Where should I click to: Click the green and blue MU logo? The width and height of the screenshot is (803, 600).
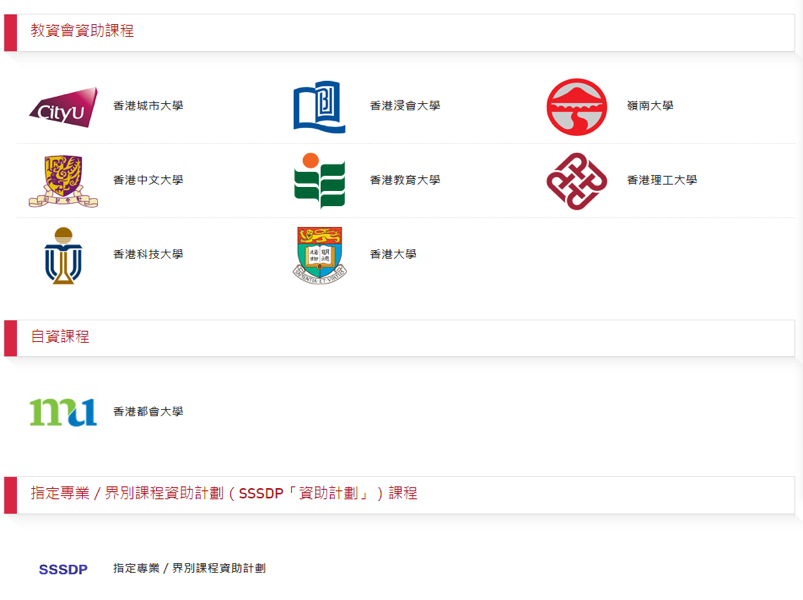[63, 412]
